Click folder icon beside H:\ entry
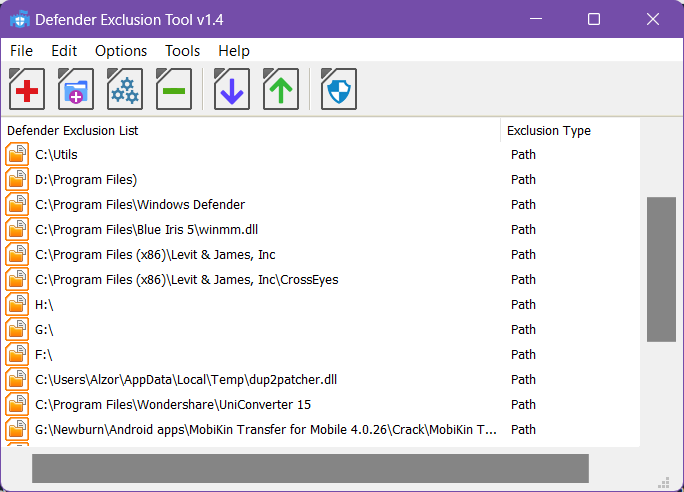Screen dimensions: 684x492 [x=17, y=304]
